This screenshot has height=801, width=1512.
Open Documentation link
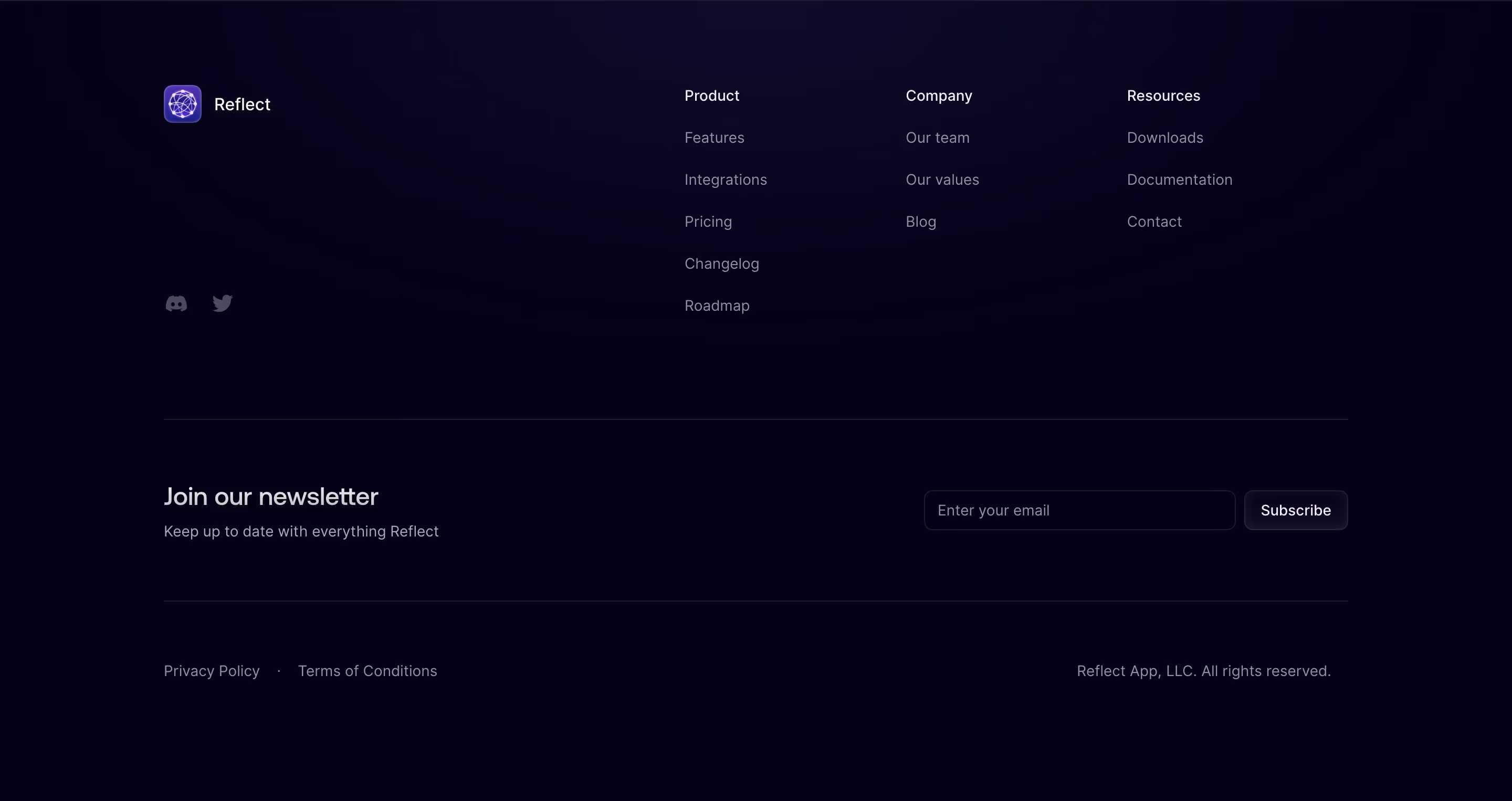click(1179, 180)
